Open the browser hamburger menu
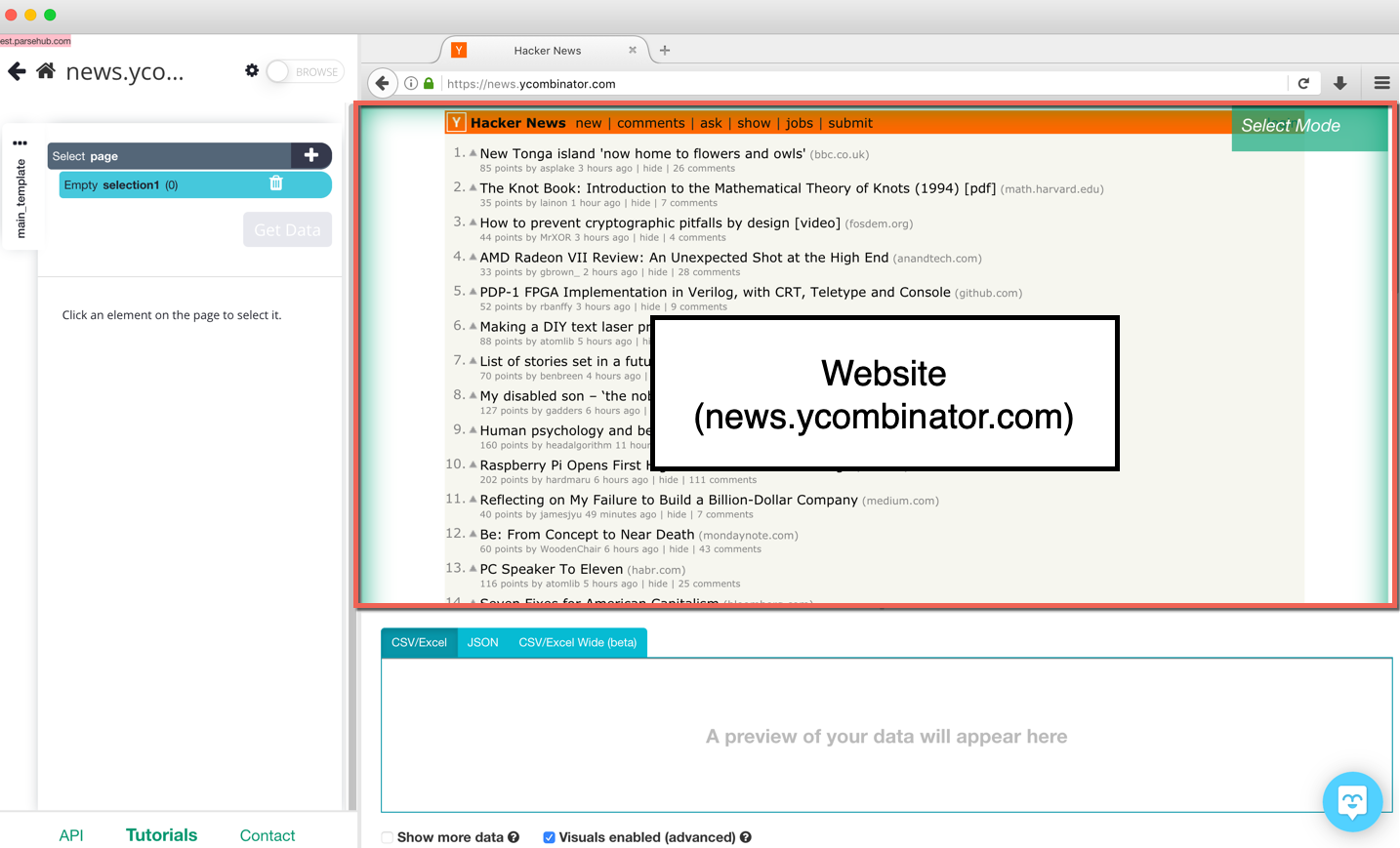 coord(1381,83)
